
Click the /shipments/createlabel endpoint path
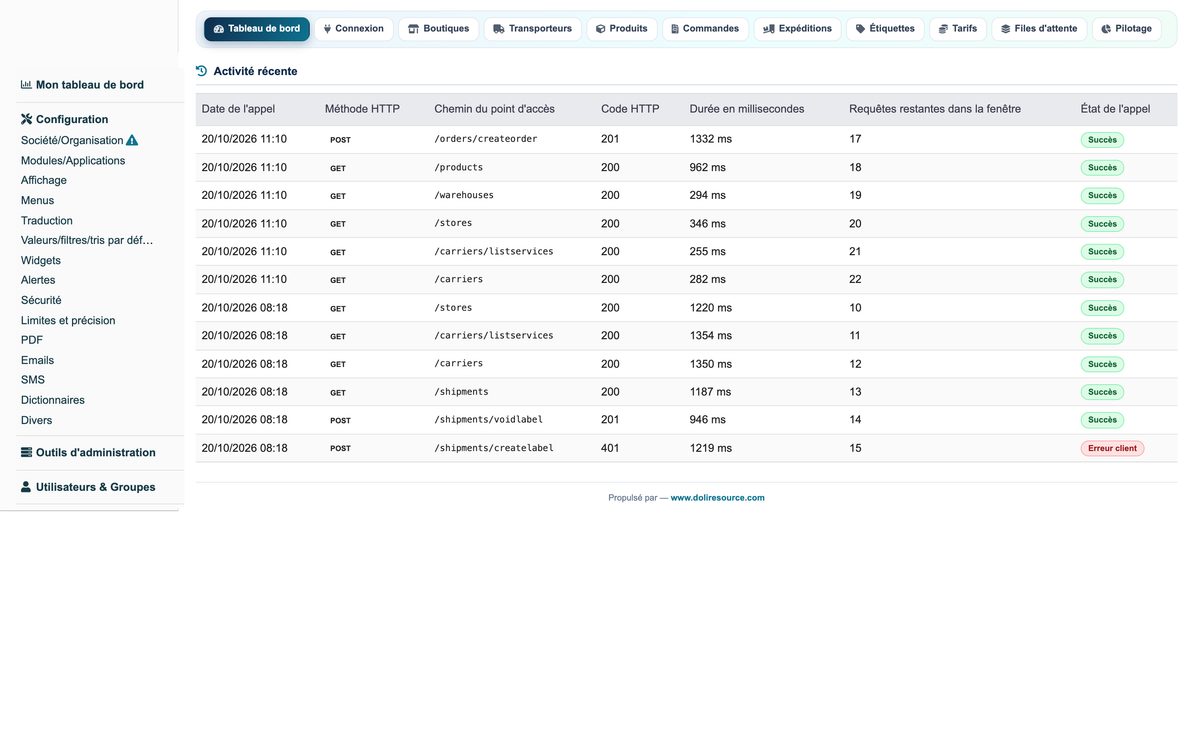(494, 448)
